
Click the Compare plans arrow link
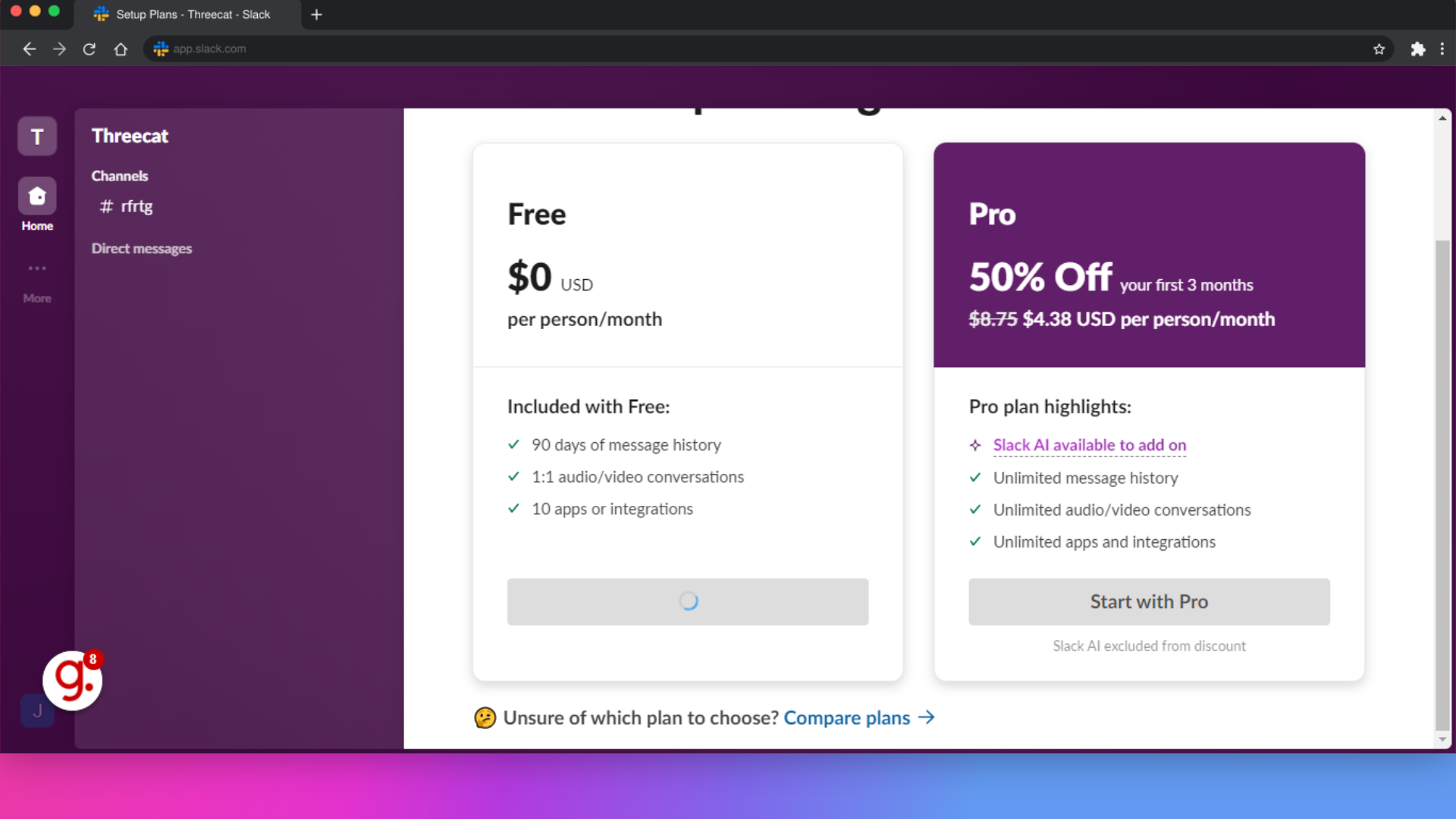tap(858, 717)
